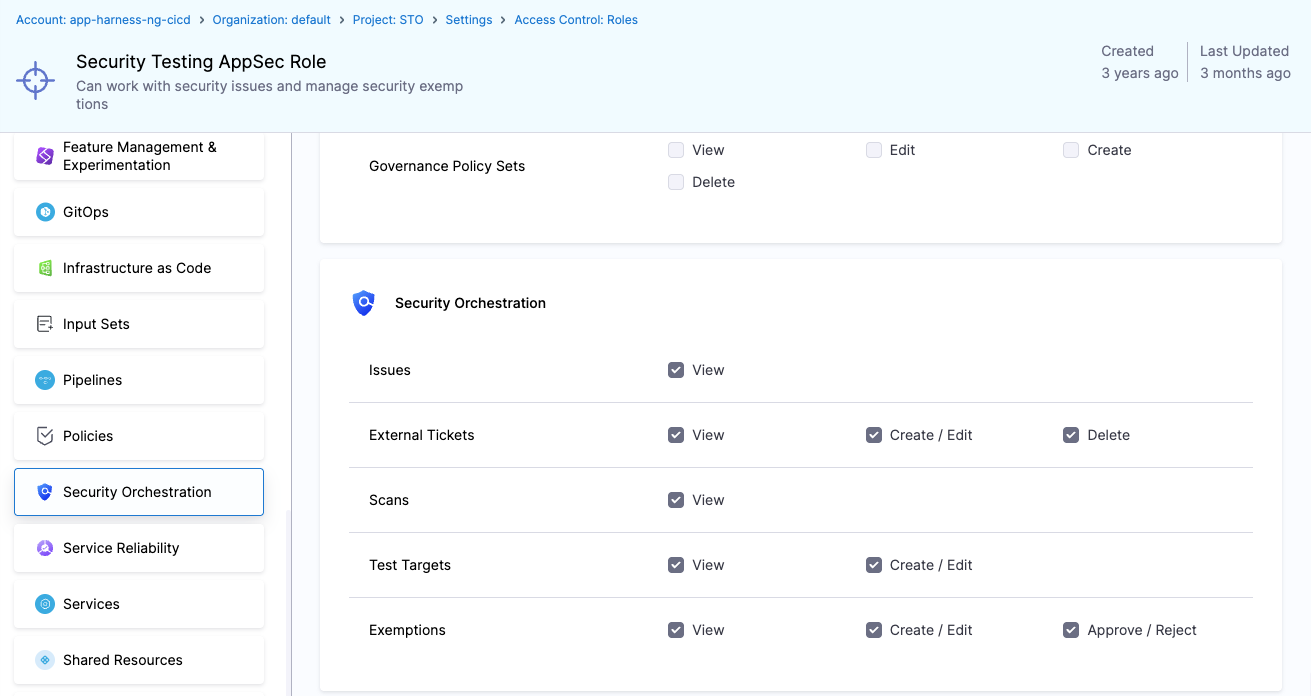Click the Service Reliability icon

click(45, 548)
